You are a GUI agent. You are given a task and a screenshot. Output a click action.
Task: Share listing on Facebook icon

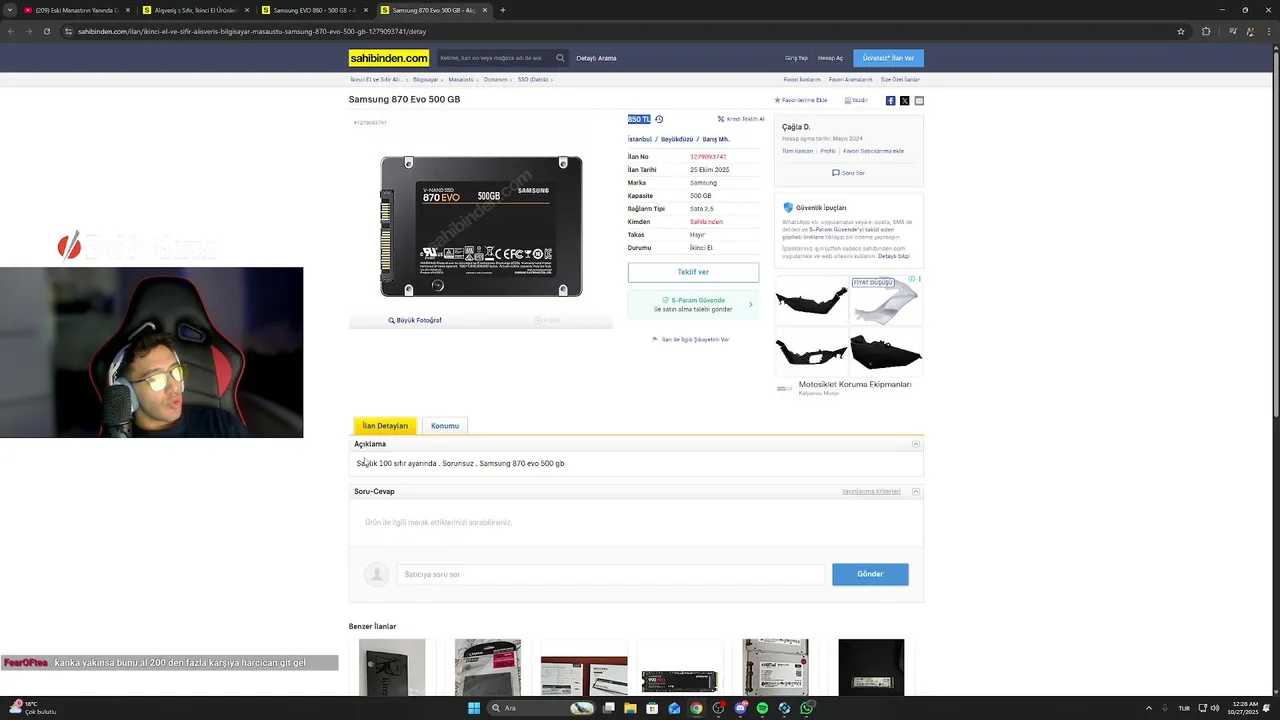click(x=890, y=100)
